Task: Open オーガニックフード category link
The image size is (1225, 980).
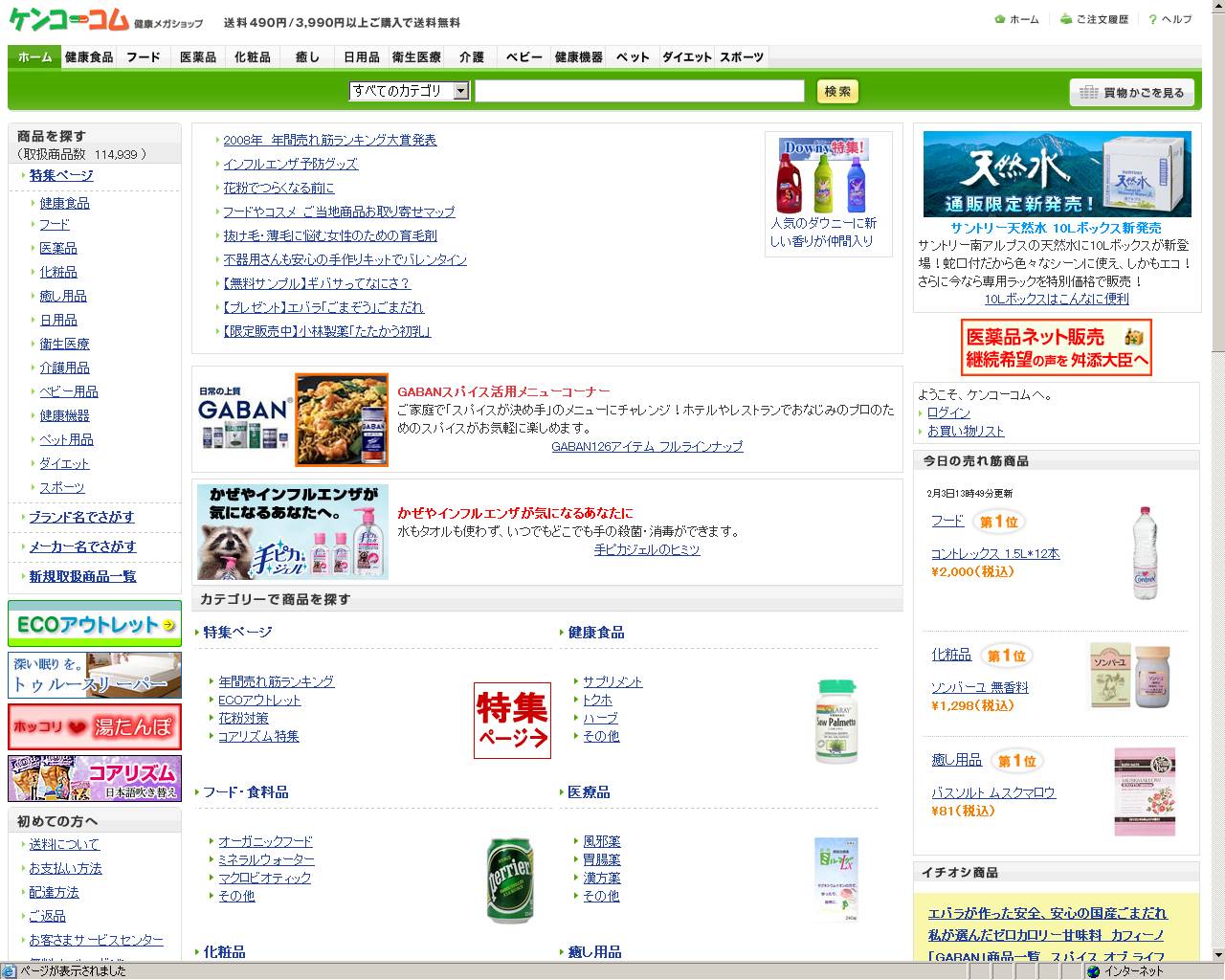Action: pyautogui.click(x=265, y=841)
